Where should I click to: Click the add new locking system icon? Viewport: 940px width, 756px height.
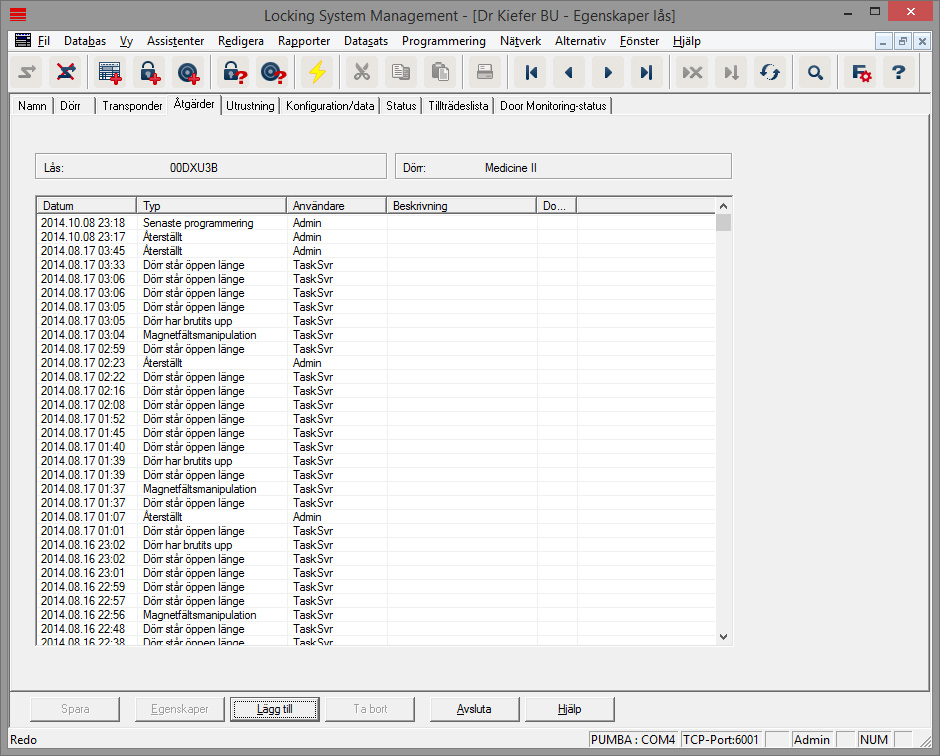coord(109,72)
